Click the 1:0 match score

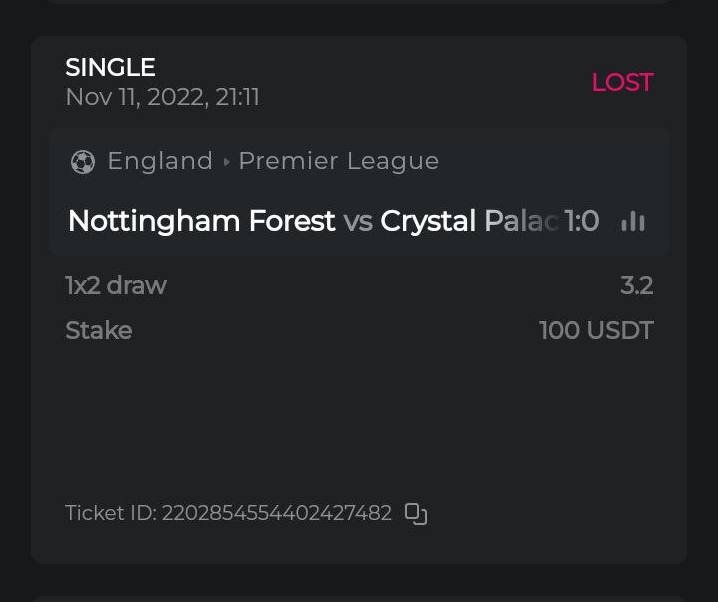coord(582,221)
